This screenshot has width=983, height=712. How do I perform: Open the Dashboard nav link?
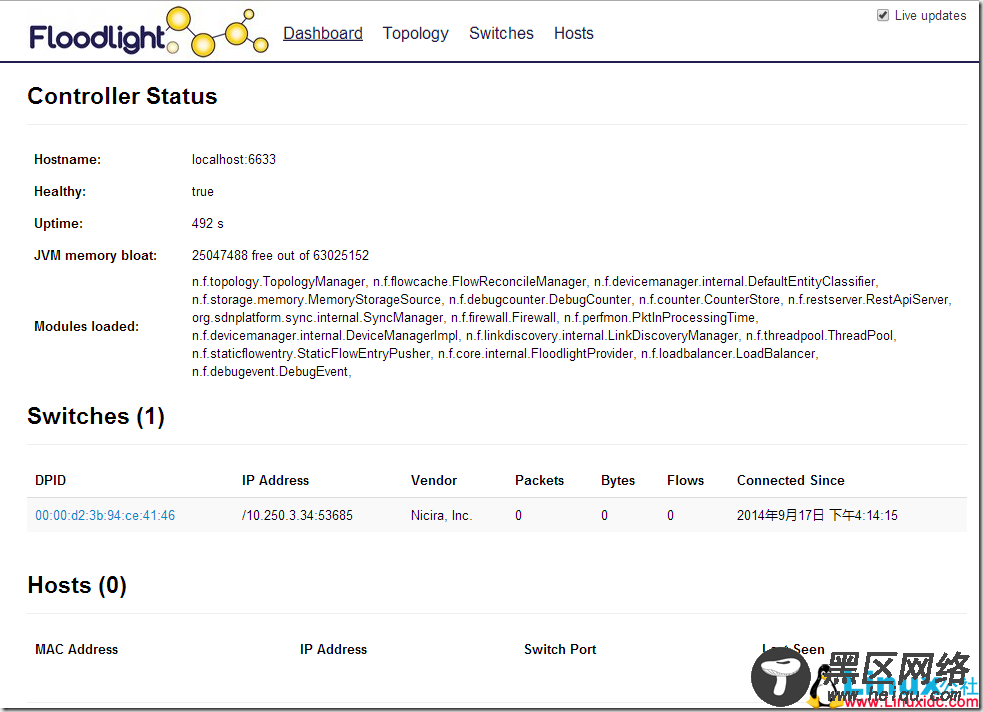click(323, 33)
